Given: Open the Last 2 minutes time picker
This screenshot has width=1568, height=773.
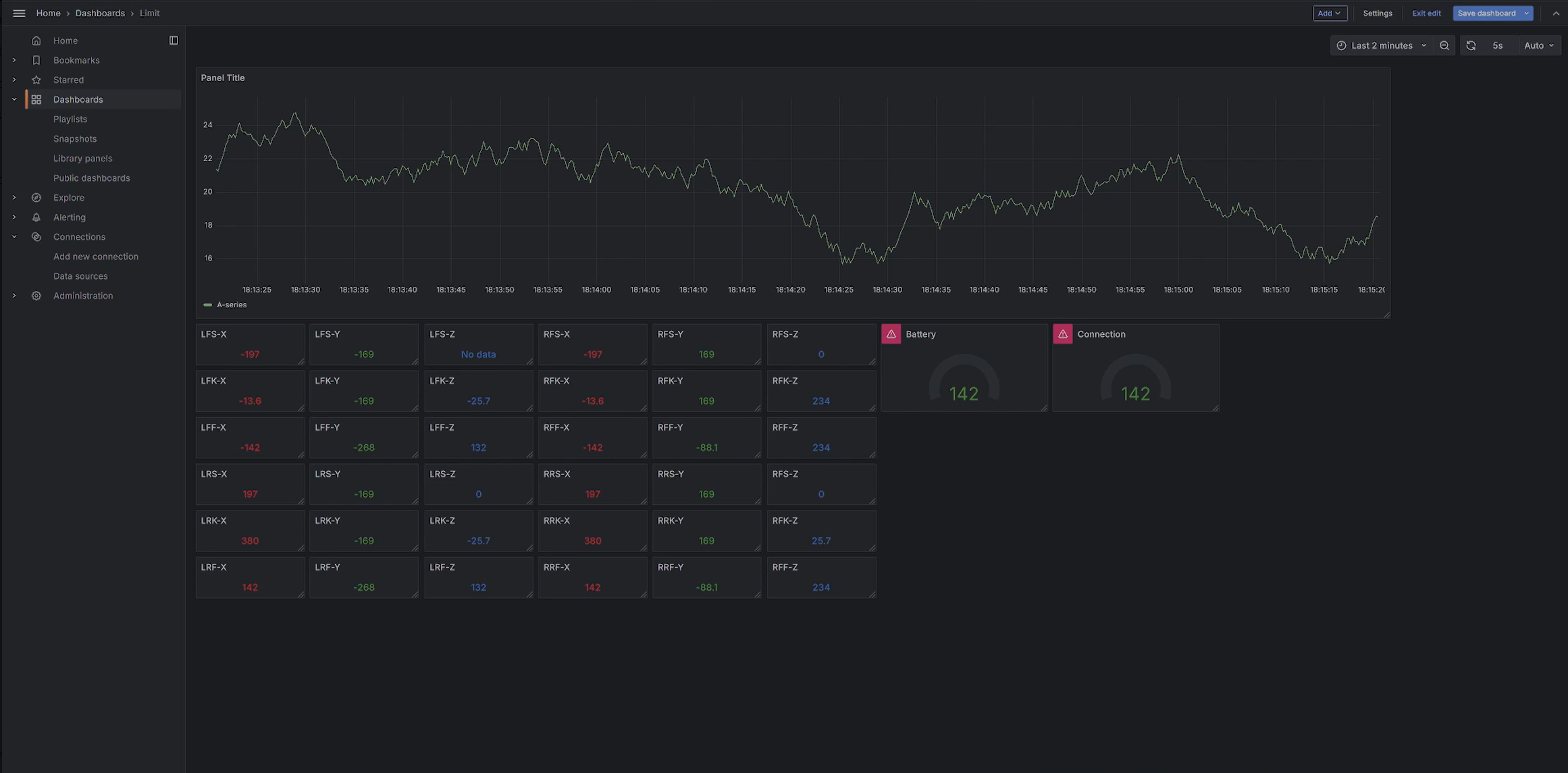Looking at the screenshot, I should pyautogui.click(x=1381, y=45).
